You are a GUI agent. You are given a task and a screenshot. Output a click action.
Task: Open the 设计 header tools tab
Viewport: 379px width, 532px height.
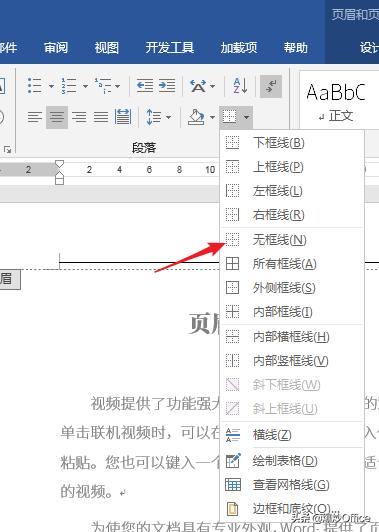tap(369, 48)
